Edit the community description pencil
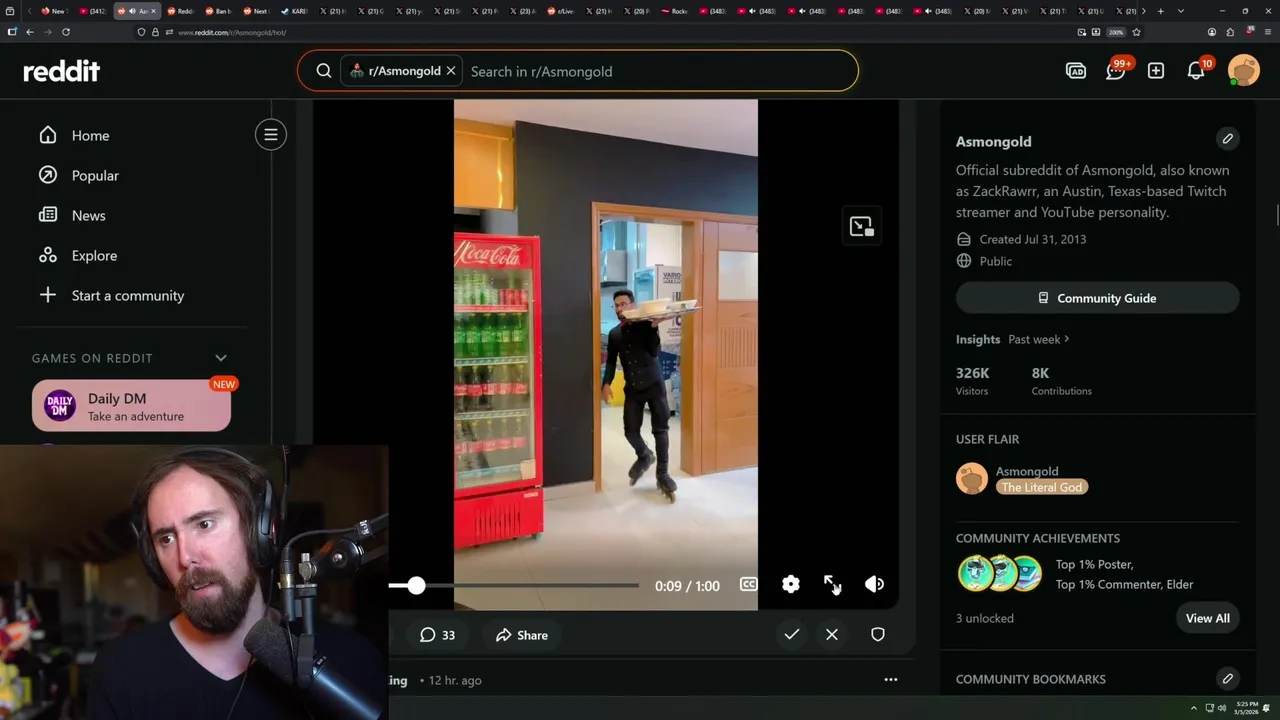 [x=1227, y=139]
